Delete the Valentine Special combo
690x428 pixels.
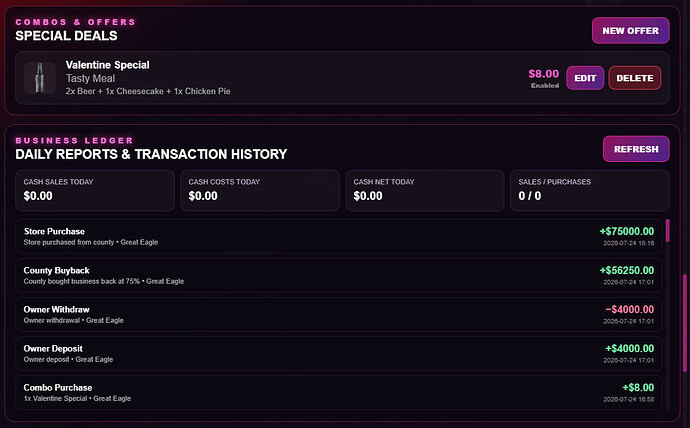pyautogui.click(x=635, y=78)
